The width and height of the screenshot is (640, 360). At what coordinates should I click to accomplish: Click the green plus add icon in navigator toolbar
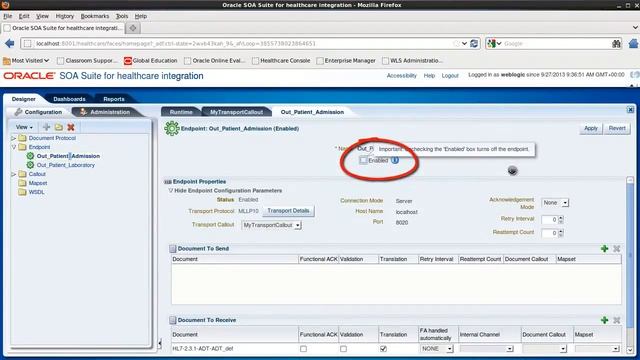[47, 127]
